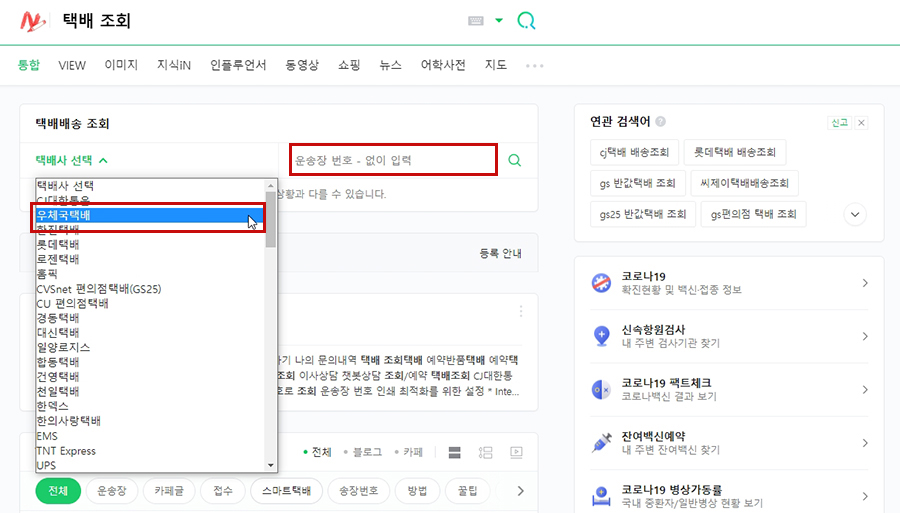The image size is (900, 513).
Task: Select 홈픽 in the courier list
Action: pos(150,274)
